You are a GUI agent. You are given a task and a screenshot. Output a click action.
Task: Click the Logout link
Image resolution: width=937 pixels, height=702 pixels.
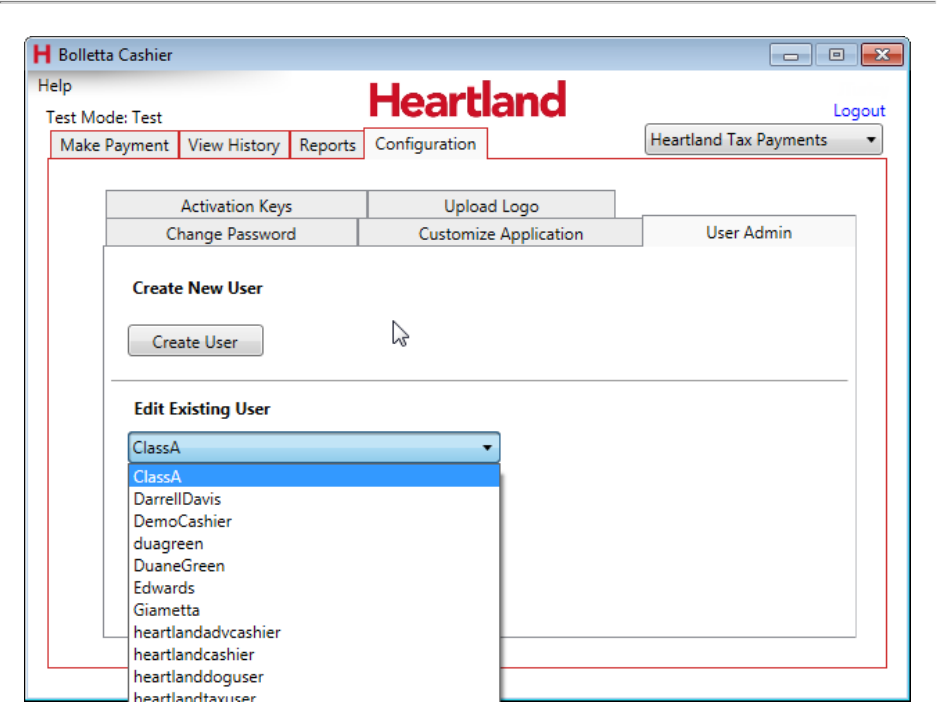[859, 111]
